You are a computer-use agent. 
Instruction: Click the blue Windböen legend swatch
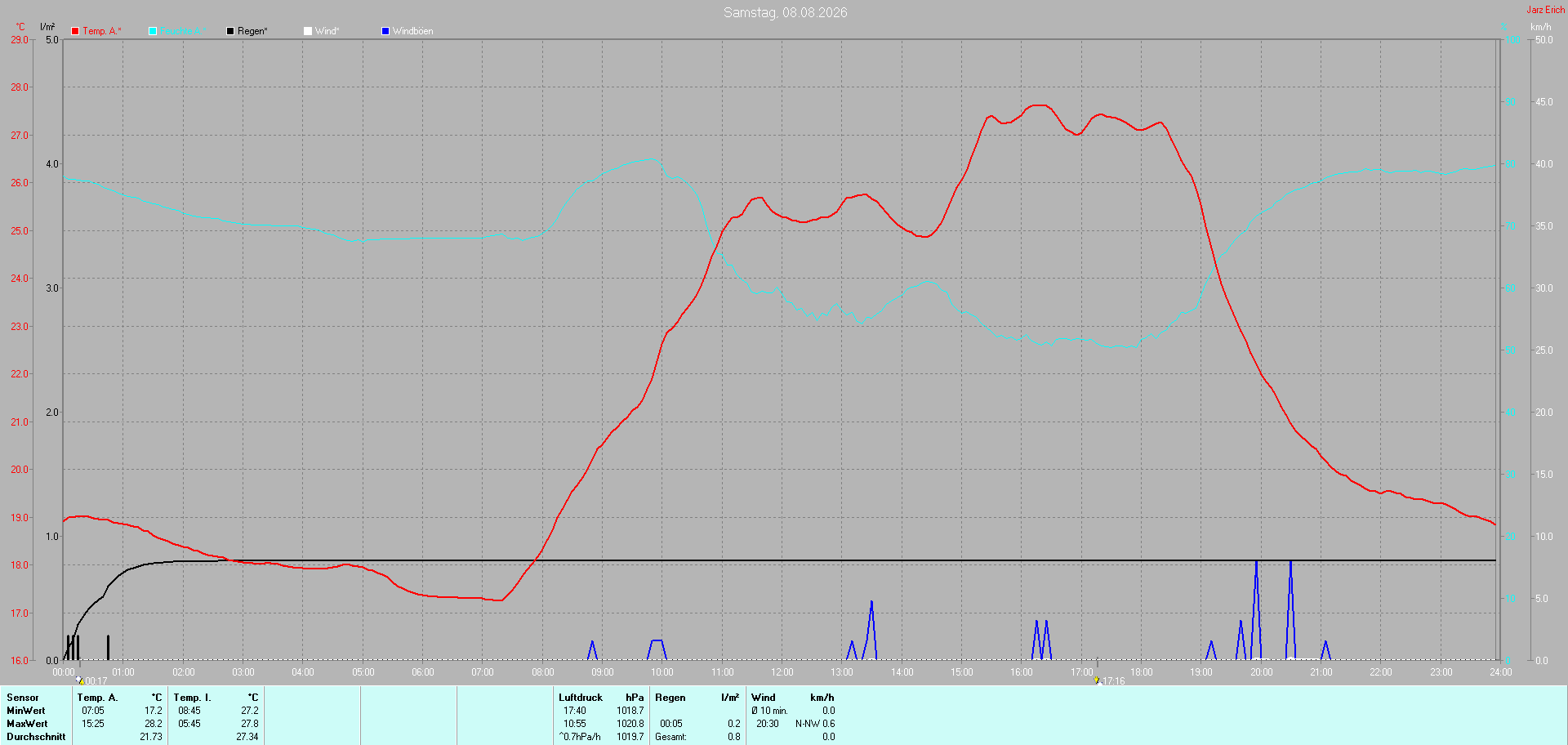pos(385,31)
